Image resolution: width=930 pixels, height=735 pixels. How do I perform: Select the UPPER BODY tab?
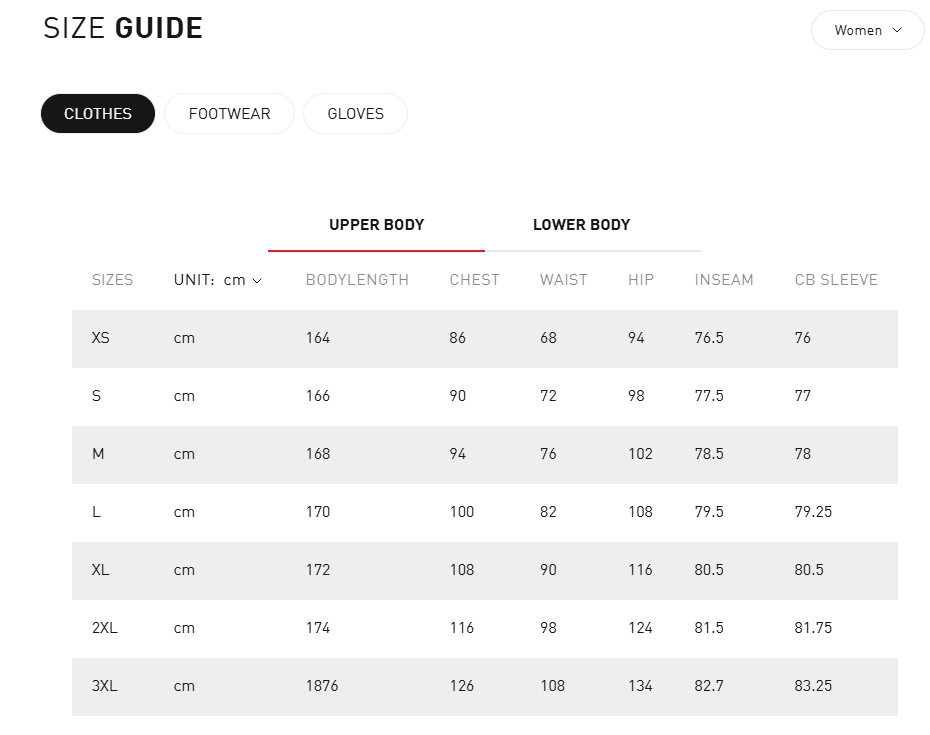point(376,225)
